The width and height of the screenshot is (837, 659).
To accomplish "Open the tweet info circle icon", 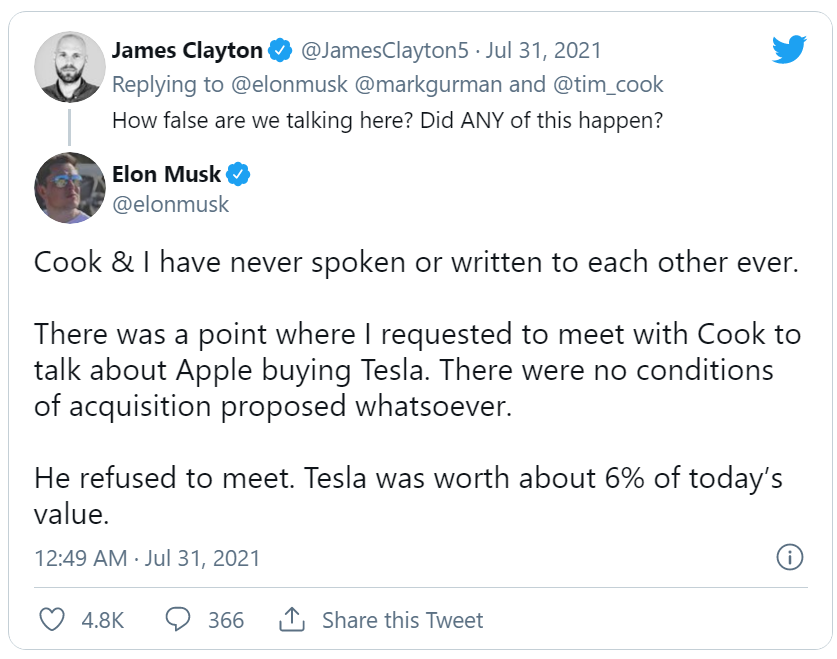I will (x=790, y=557).
